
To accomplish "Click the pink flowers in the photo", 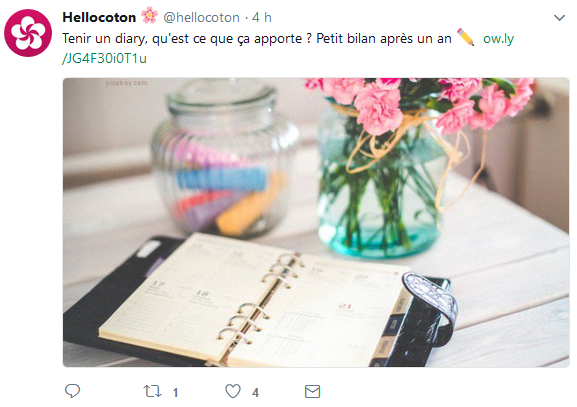I will tap(418, 104).
